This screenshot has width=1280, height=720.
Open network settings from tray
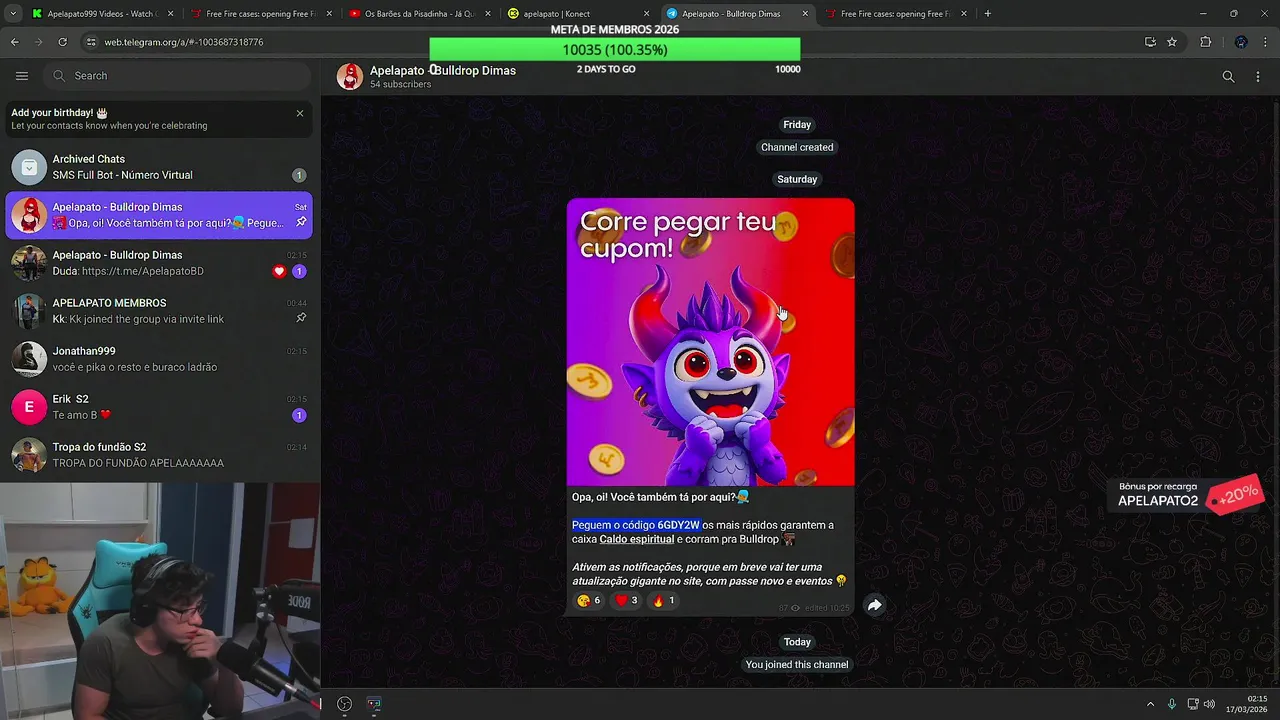(1193, 704)
